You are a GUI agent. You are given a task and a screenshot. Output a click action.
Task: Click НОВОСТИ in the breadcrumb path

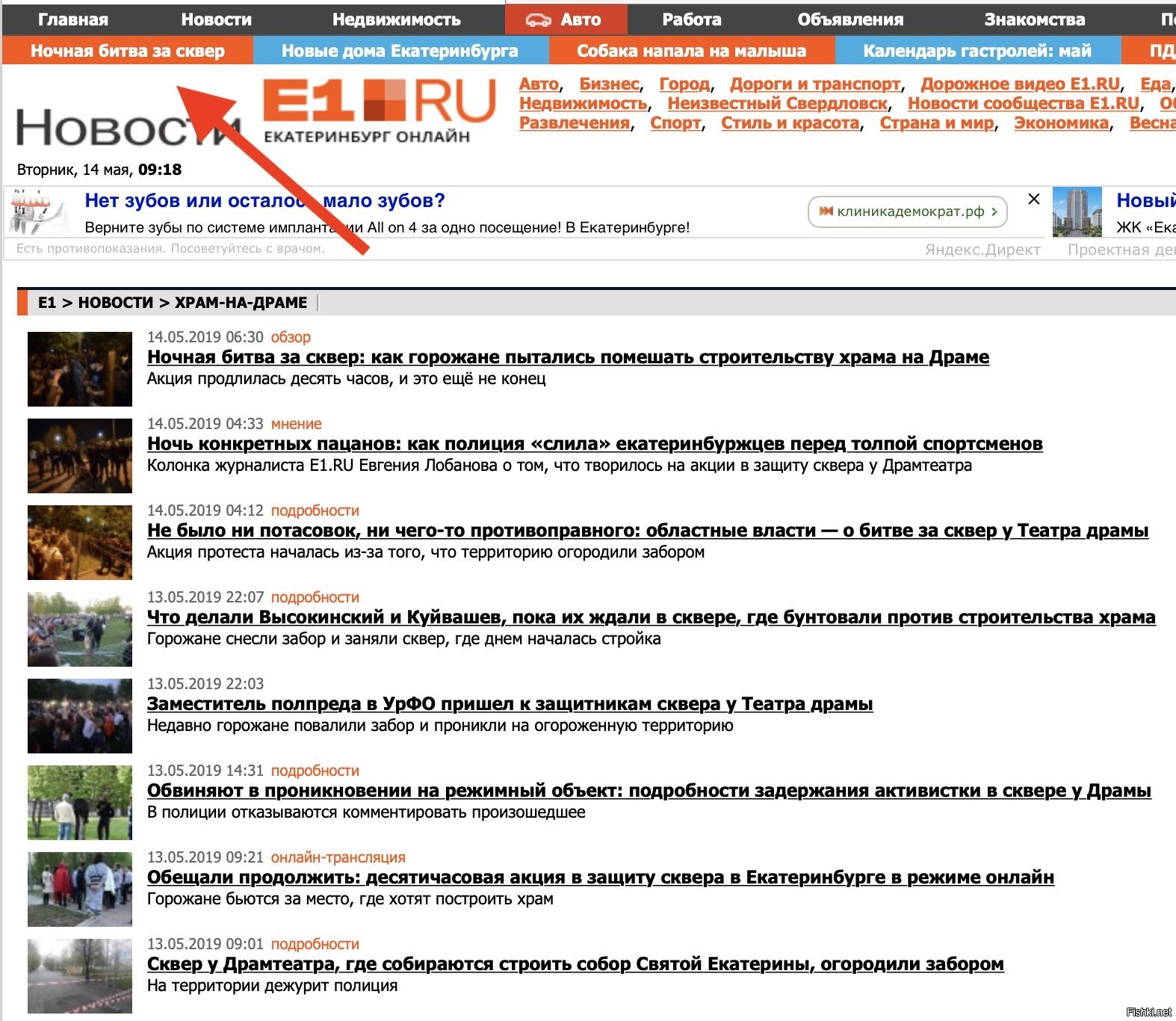pyautogui.click(x=115, y=303)
